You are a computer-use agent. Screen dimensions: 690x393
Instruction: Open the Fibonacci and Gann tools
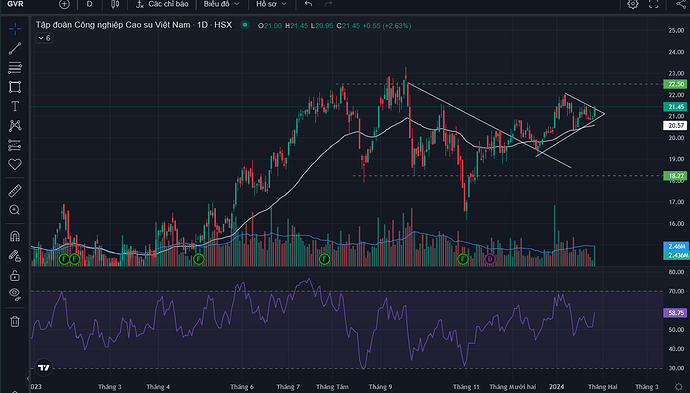tap(15, 68)
